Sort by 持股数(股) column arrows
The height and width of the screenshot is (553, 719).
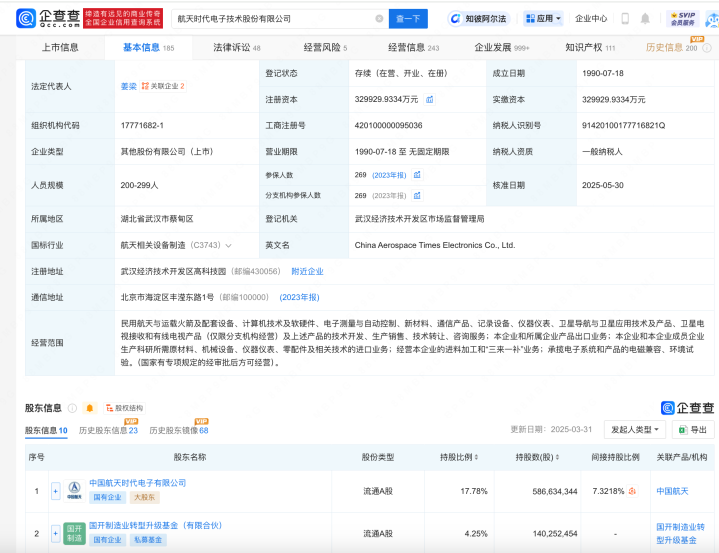(x=557, y=457)
